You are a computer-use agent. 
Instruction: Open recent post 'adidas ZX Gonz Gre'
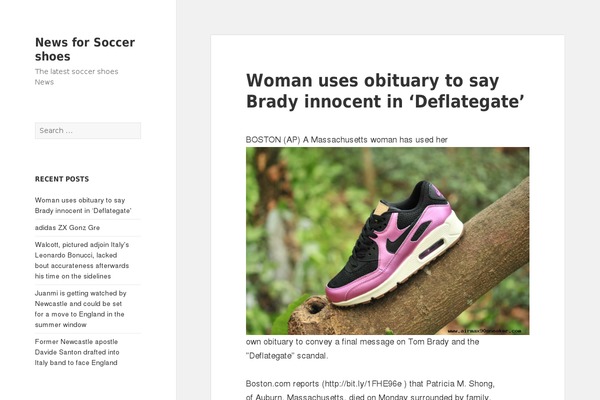click(x=67, y=228)
